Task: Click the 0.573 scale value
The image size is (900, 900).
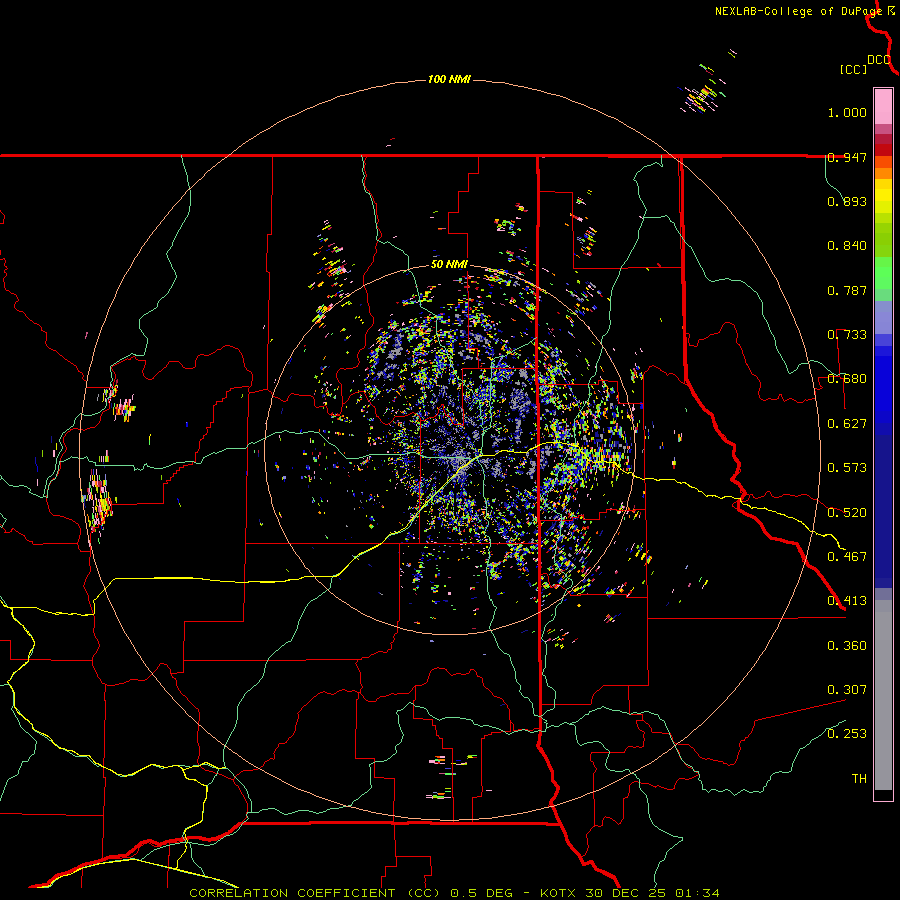Action: [x=847, y=468]
